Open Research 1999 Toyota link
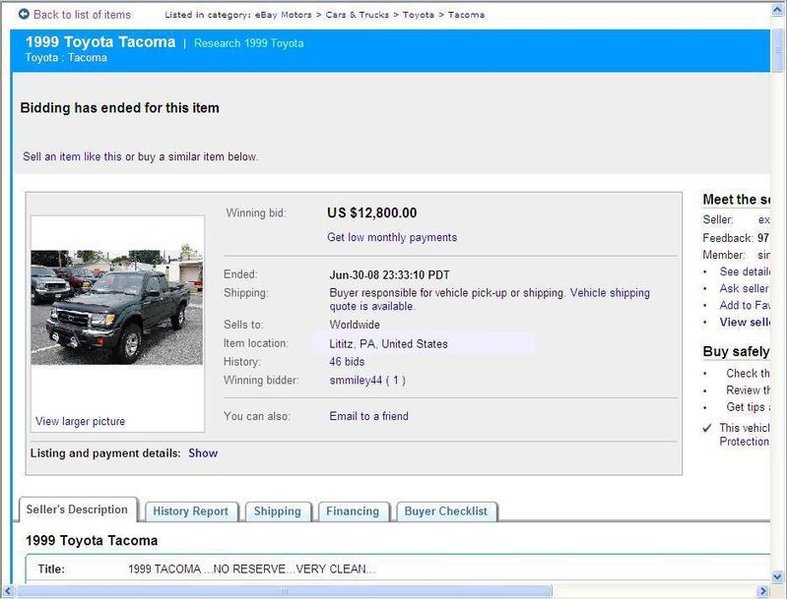 coord(249,43)
